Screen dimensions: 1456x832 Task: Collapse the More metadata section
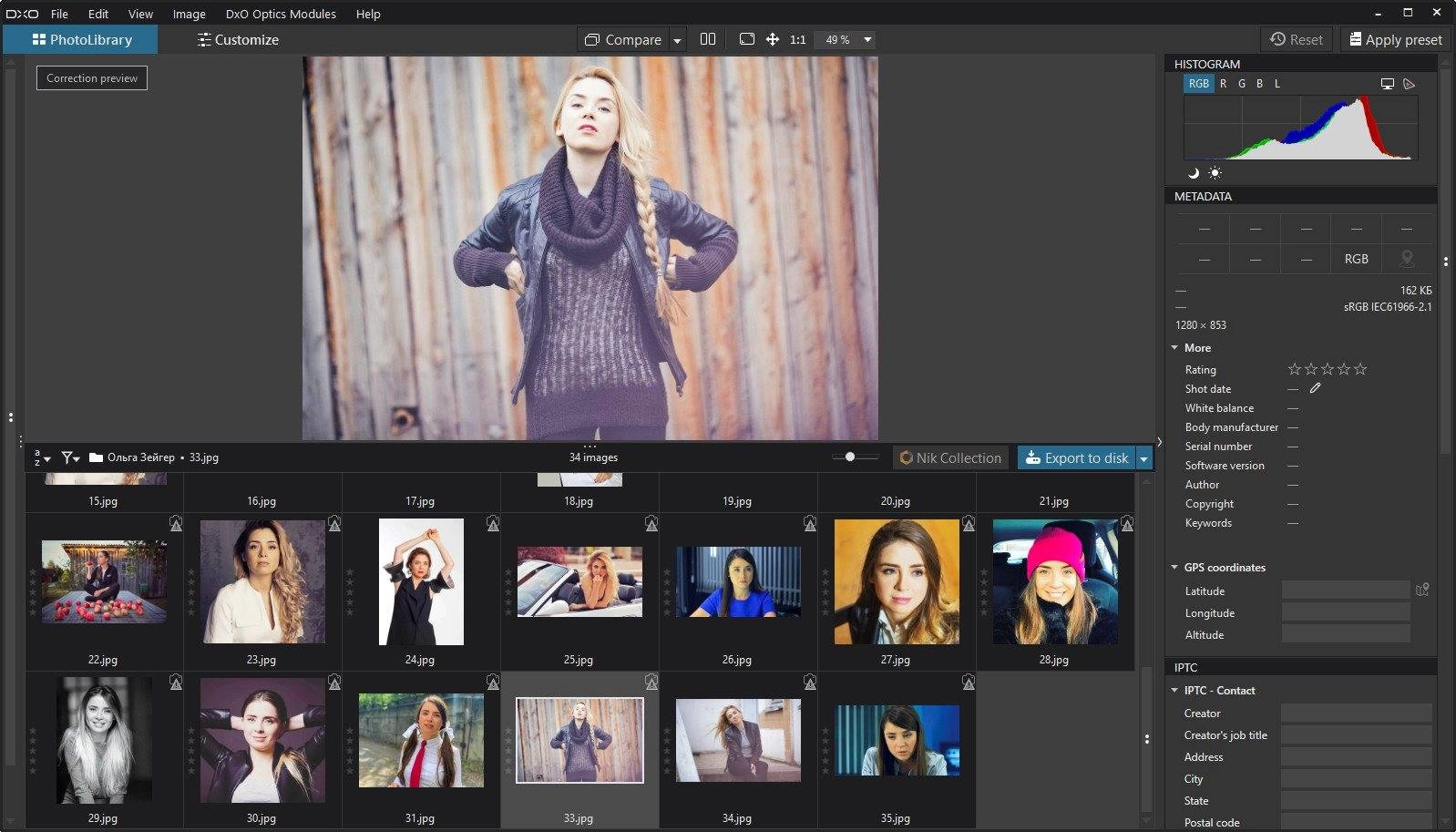click(1175, 348)
